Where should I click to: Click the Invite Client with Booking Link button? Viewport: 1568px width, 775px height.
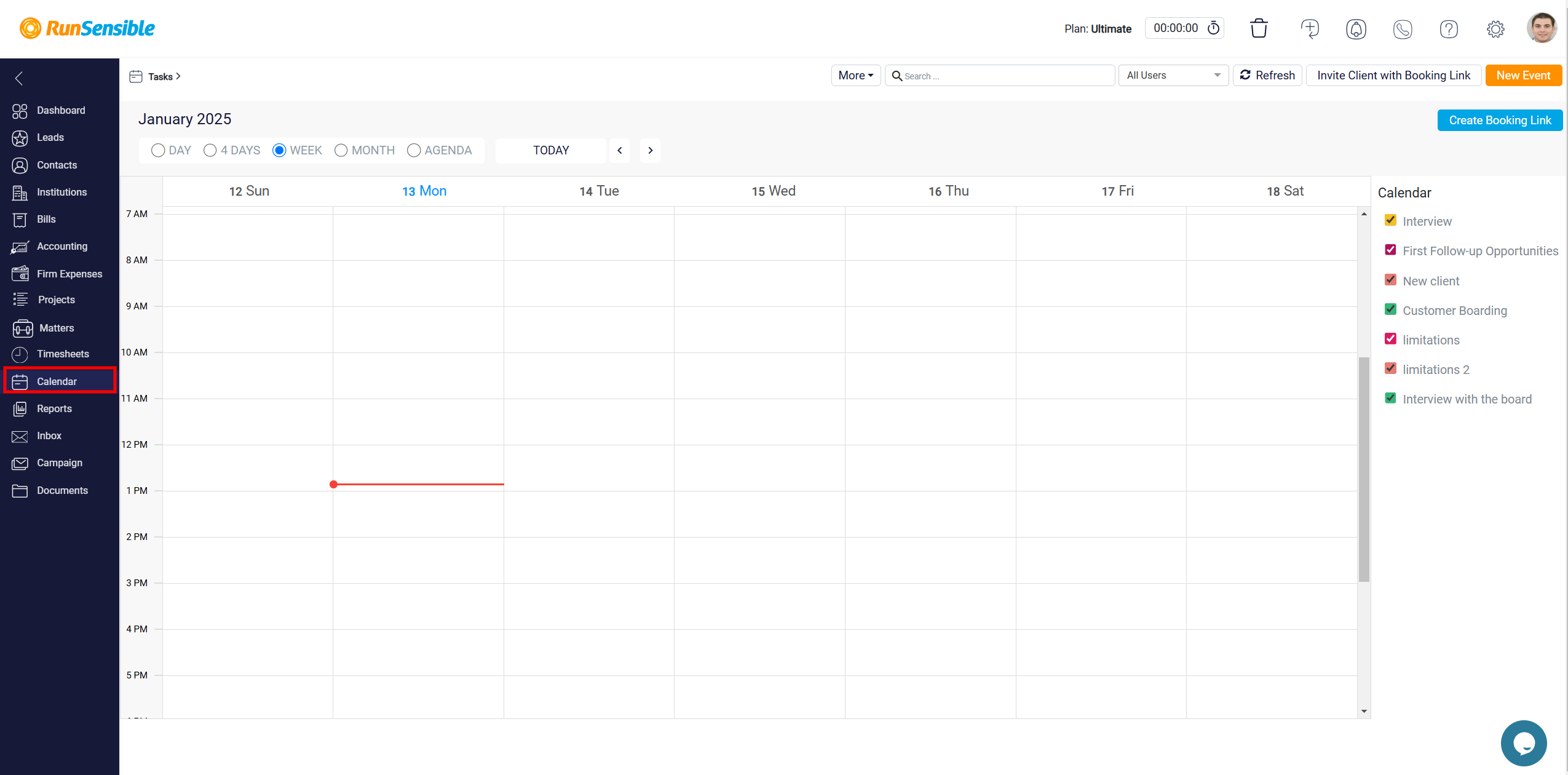[x=1393, y=76]
